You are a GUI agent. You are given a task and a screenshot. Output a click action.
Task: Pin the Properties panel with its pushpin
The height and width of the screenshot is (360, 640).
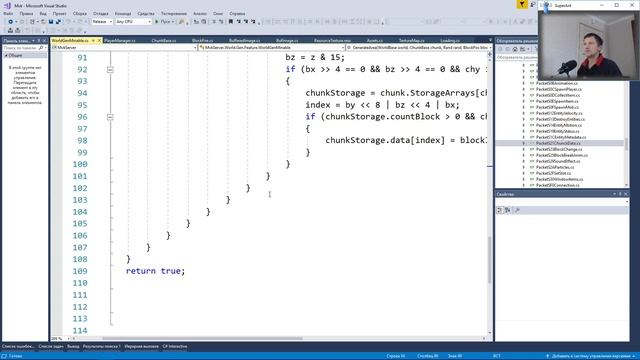[620, 194]
